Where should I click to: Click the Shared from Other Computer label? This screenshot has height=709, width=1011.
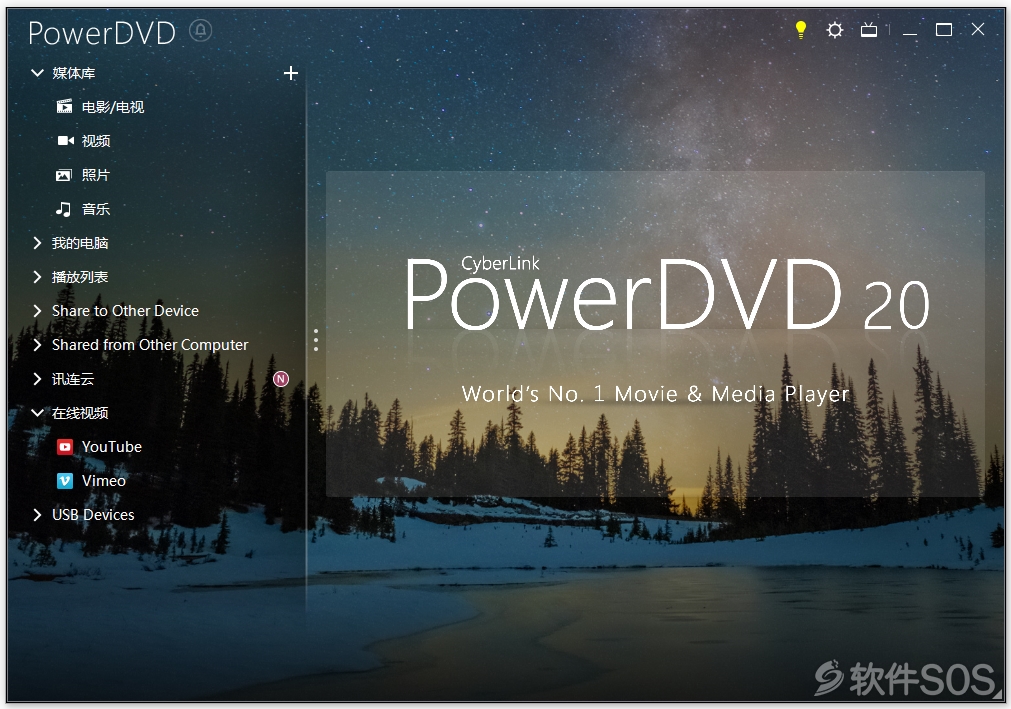pos(150,345)
